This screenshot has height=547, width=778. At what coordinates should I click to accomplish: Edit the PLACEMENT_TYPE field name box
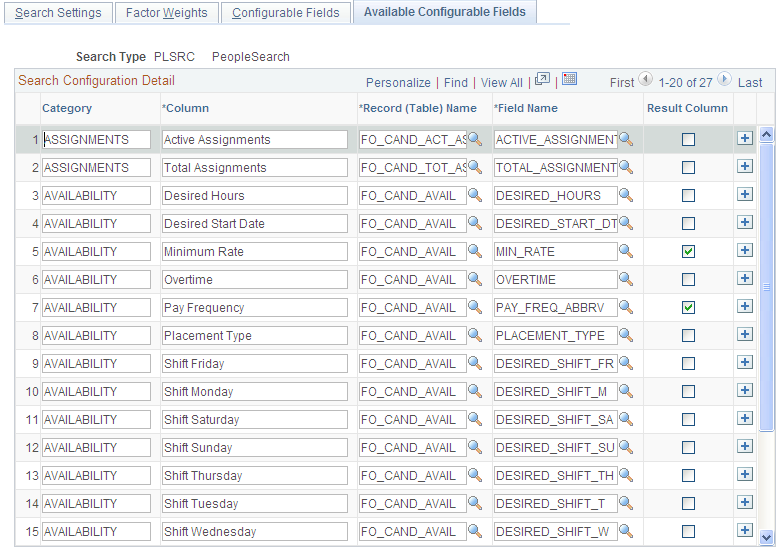[556, 336]
